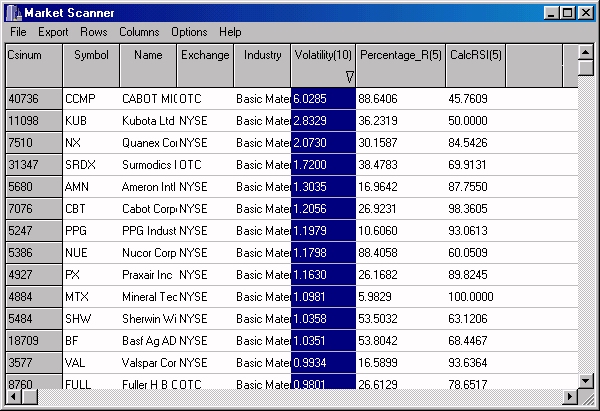Click the Name column header
Screen dimensions: 600x411
pyautogui.click(x=148, y=65)
